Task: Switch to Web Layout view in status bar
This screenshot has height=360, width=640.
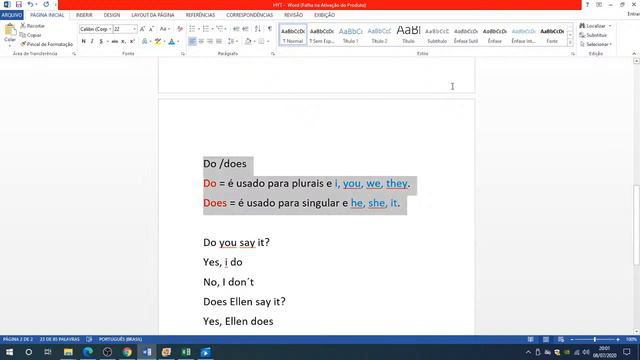Action: point(561,339)
